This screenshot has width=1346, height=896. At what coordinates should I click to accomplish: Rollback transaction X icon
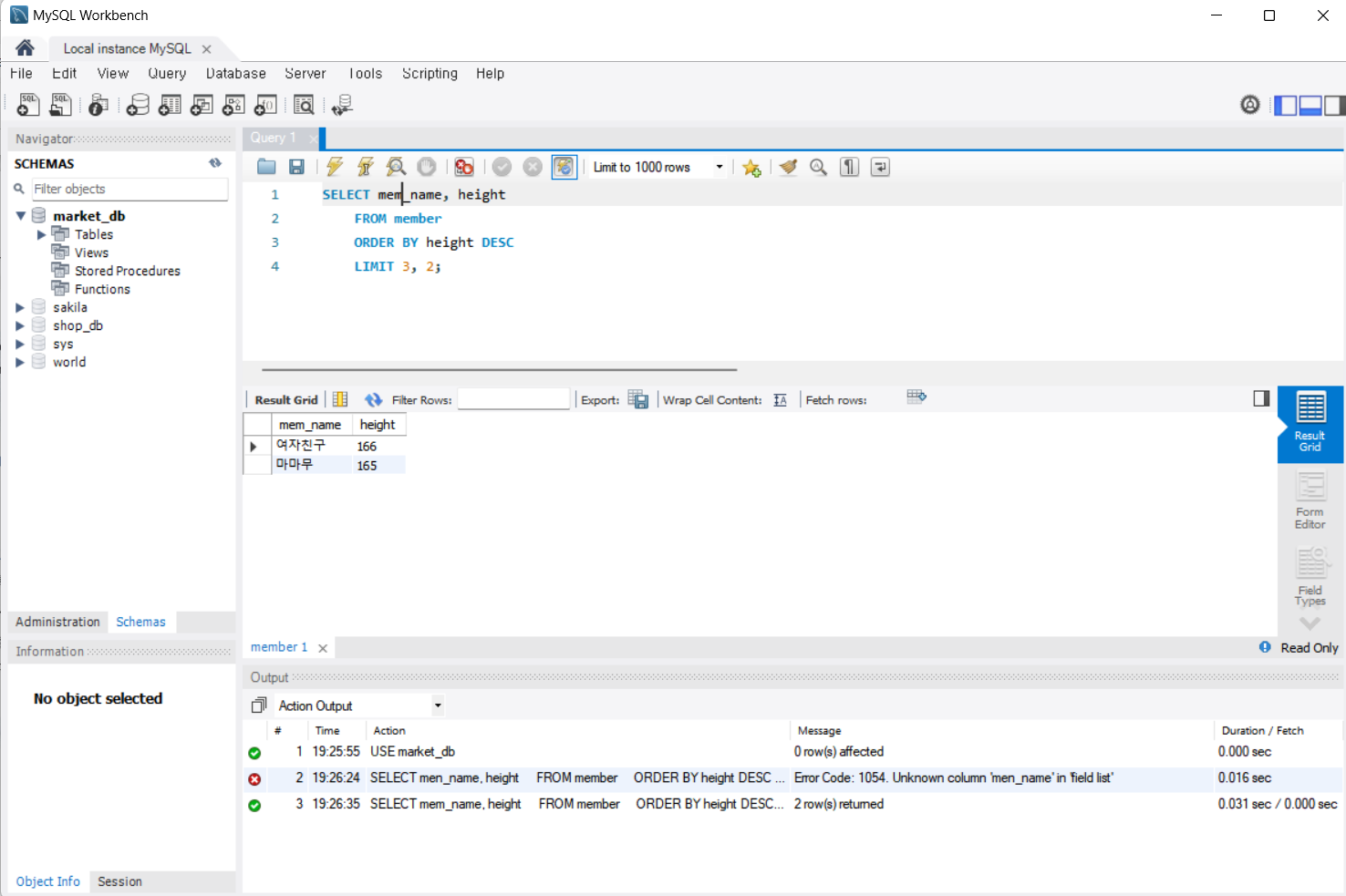[x=533, y=167]
